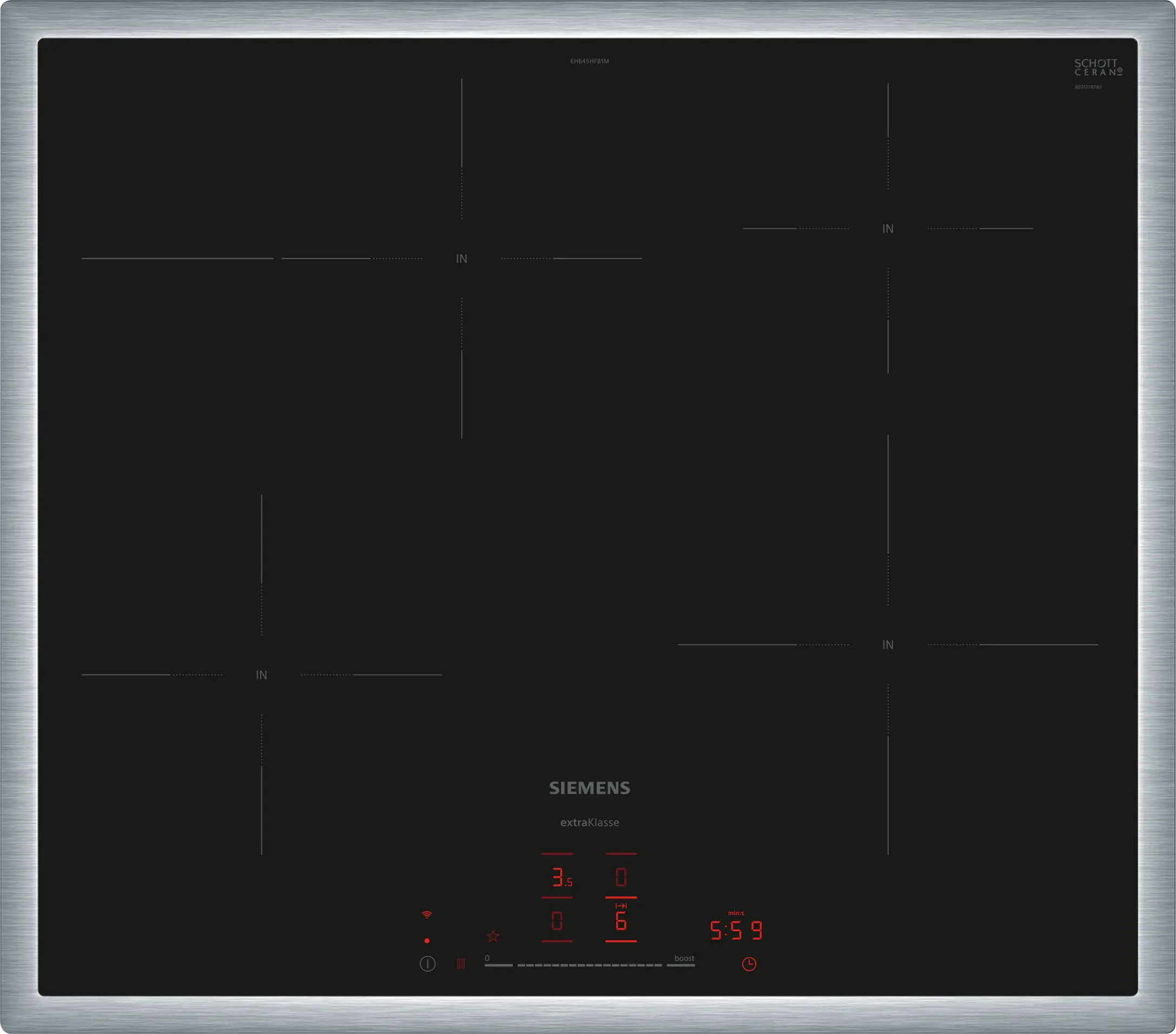This screenshot has width=1176, height=1034.
Task: Tap the extraKlasse label
Action: click(x=590, y=823)
